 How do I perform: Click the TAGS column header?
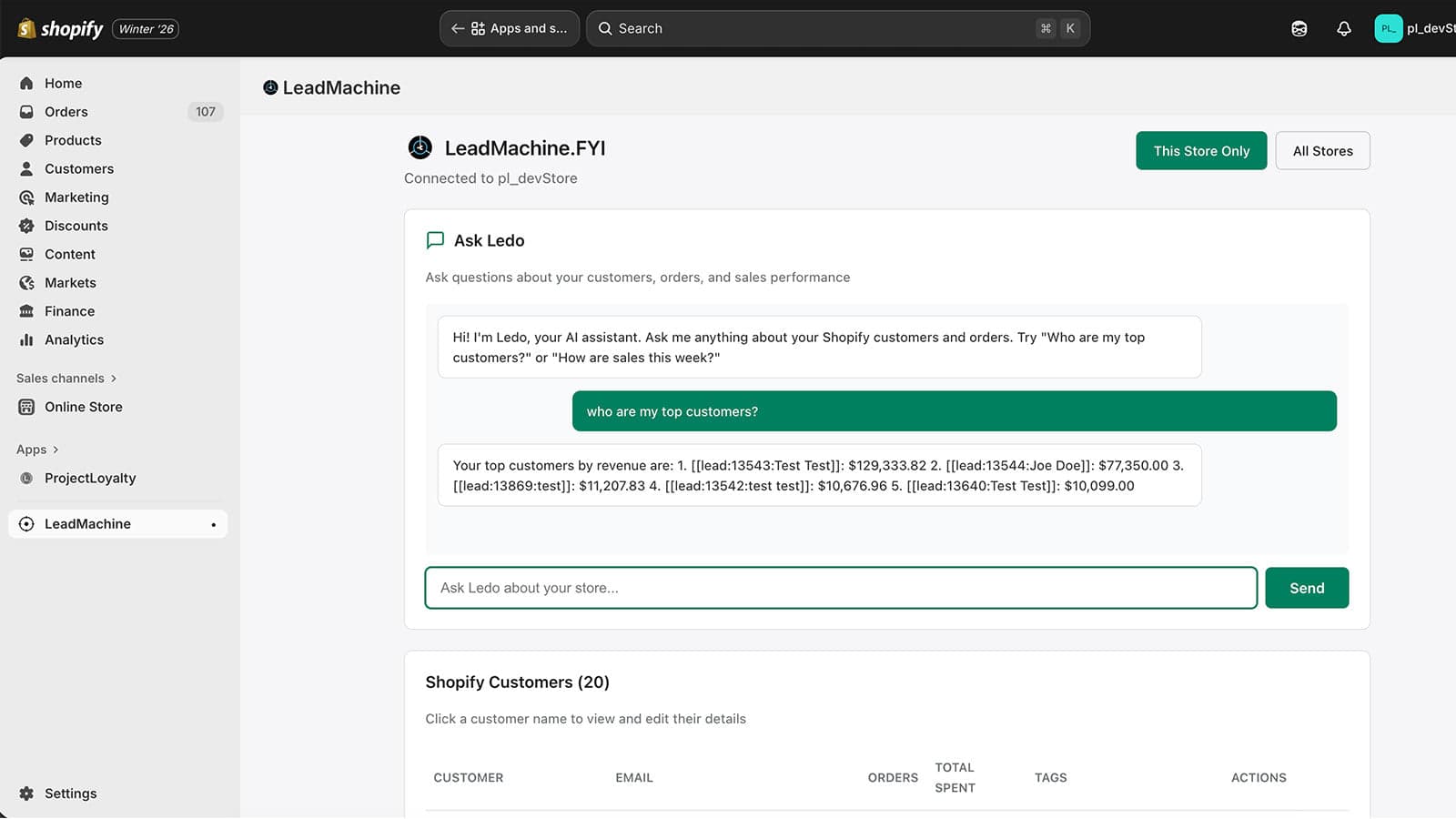click(x=1051, y=778)
